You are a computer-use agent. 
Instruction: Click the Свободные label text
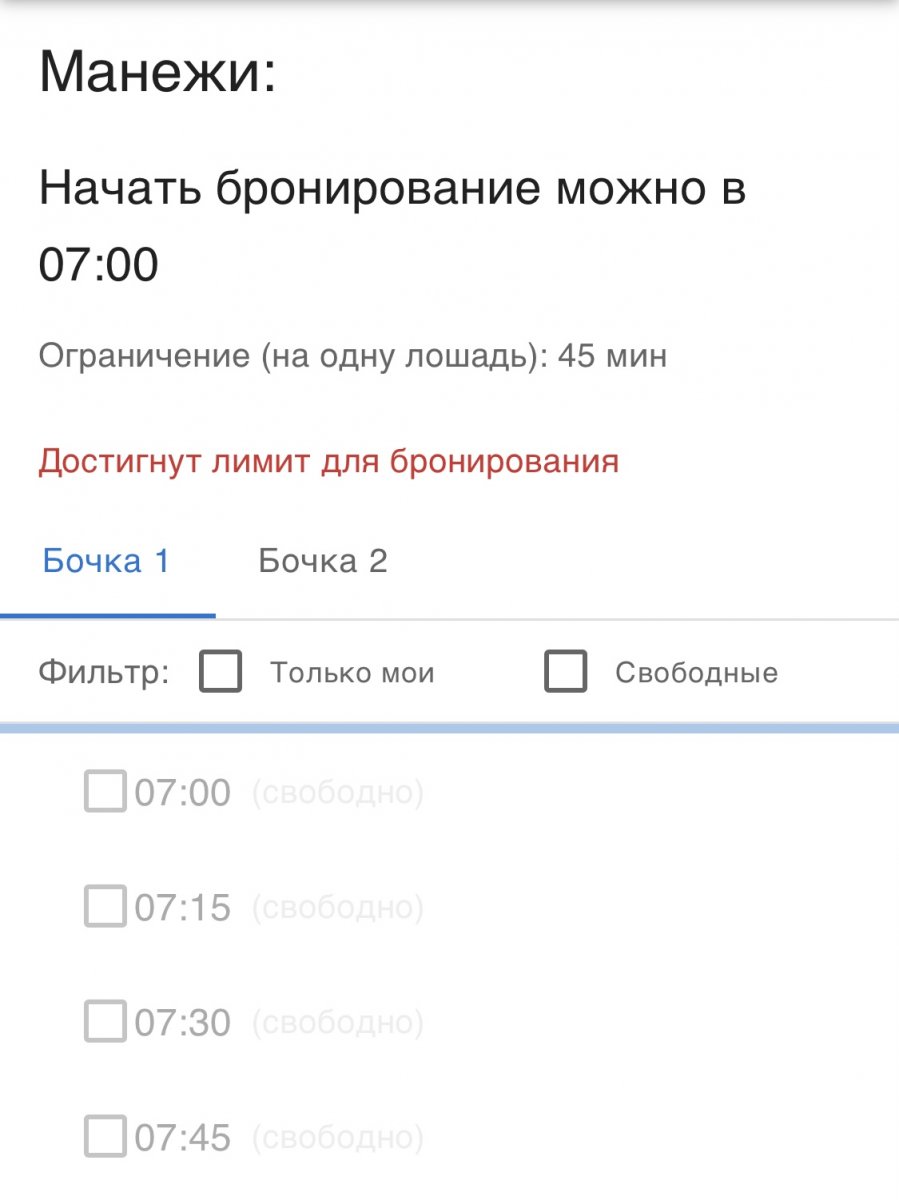click(x=696, y=673)
